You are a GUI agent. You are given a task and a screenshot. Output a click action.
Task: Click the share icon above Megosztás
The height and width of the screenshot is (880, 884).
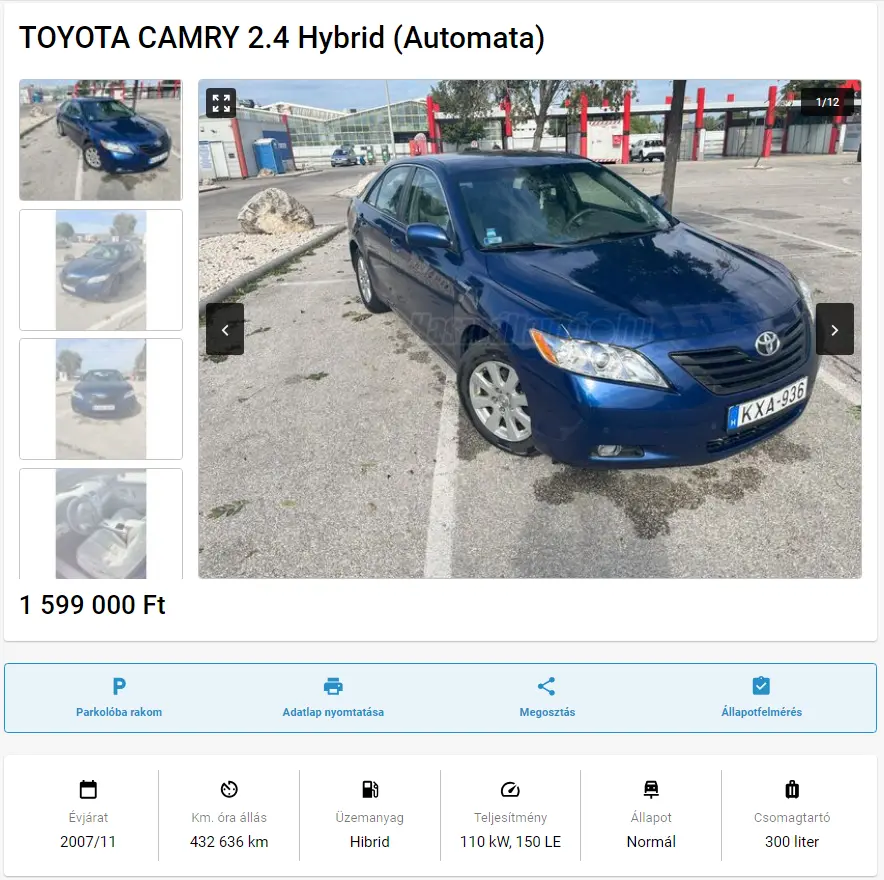tap(547, 686)
